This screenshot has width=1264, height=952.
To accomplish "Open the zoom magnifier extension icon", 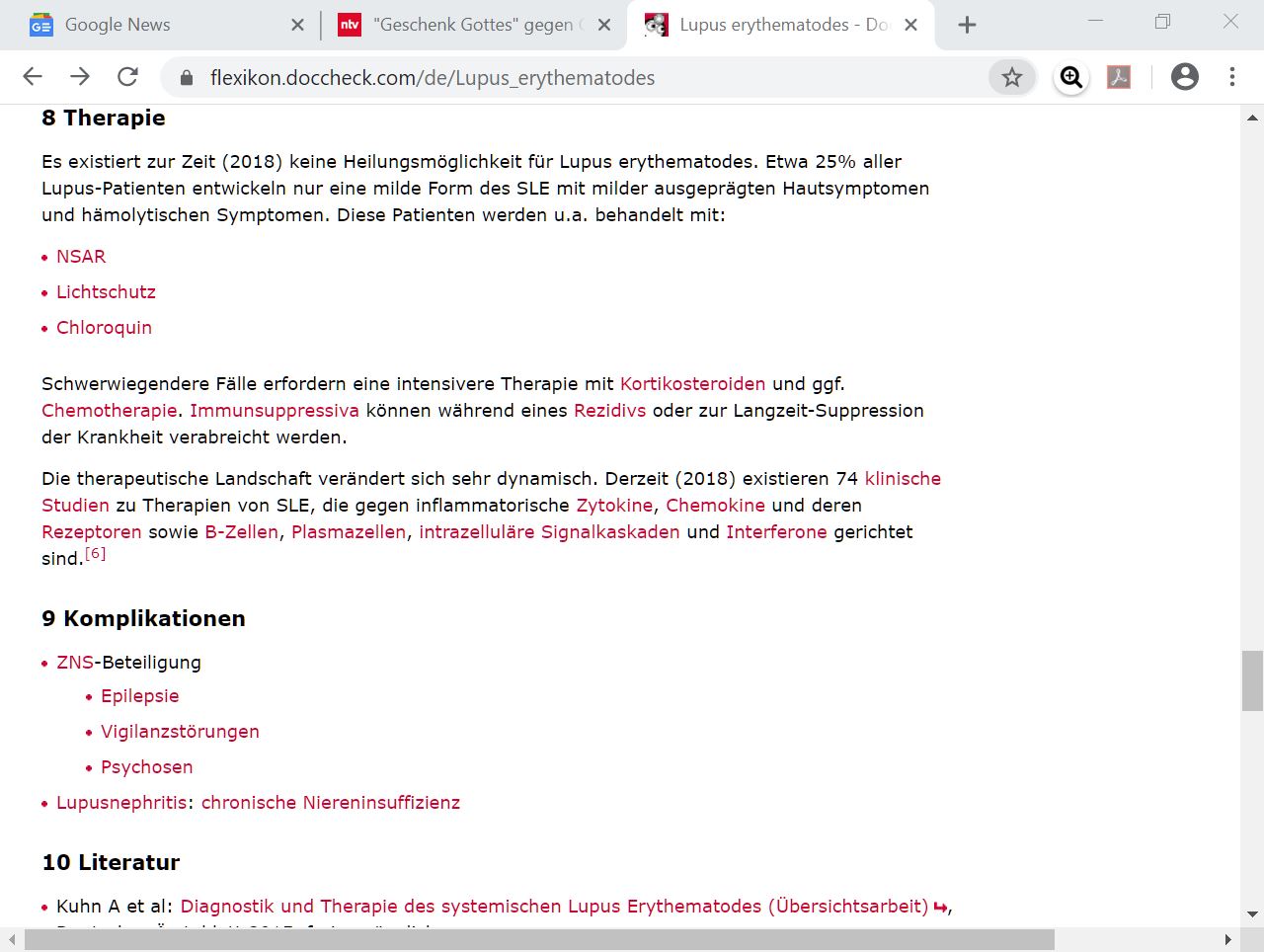I will click(x=1071, y=77).
